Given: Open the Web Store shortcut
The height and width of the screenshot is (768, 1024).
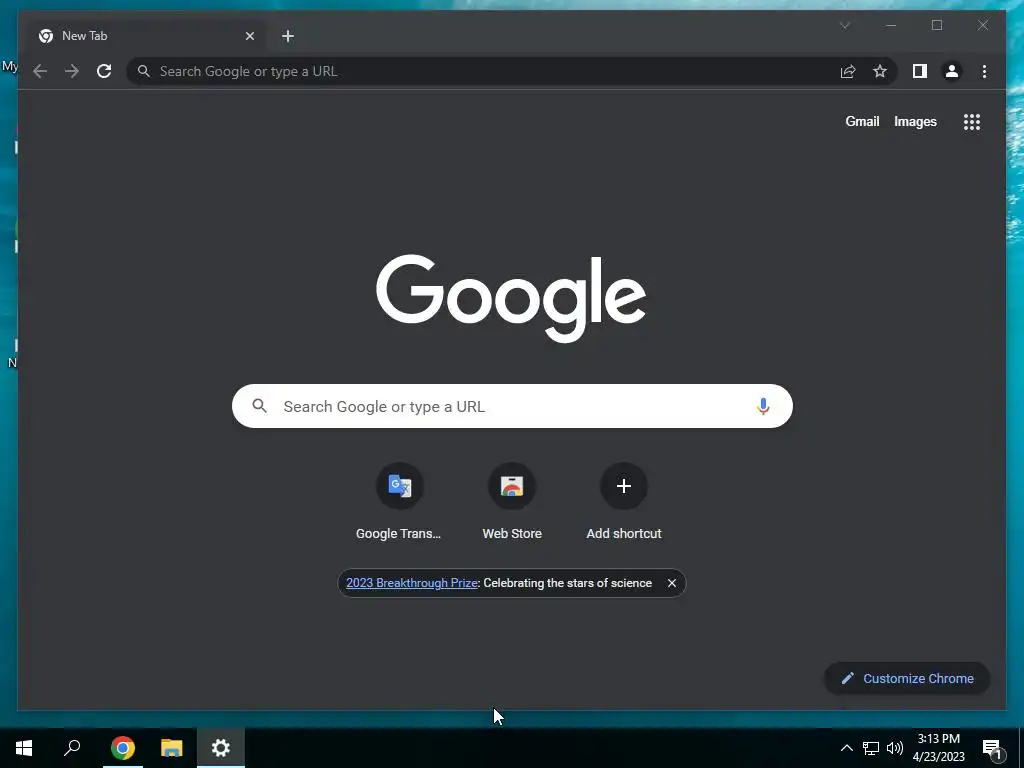Looking at the screenshot, I should click(x=512, y=502).
